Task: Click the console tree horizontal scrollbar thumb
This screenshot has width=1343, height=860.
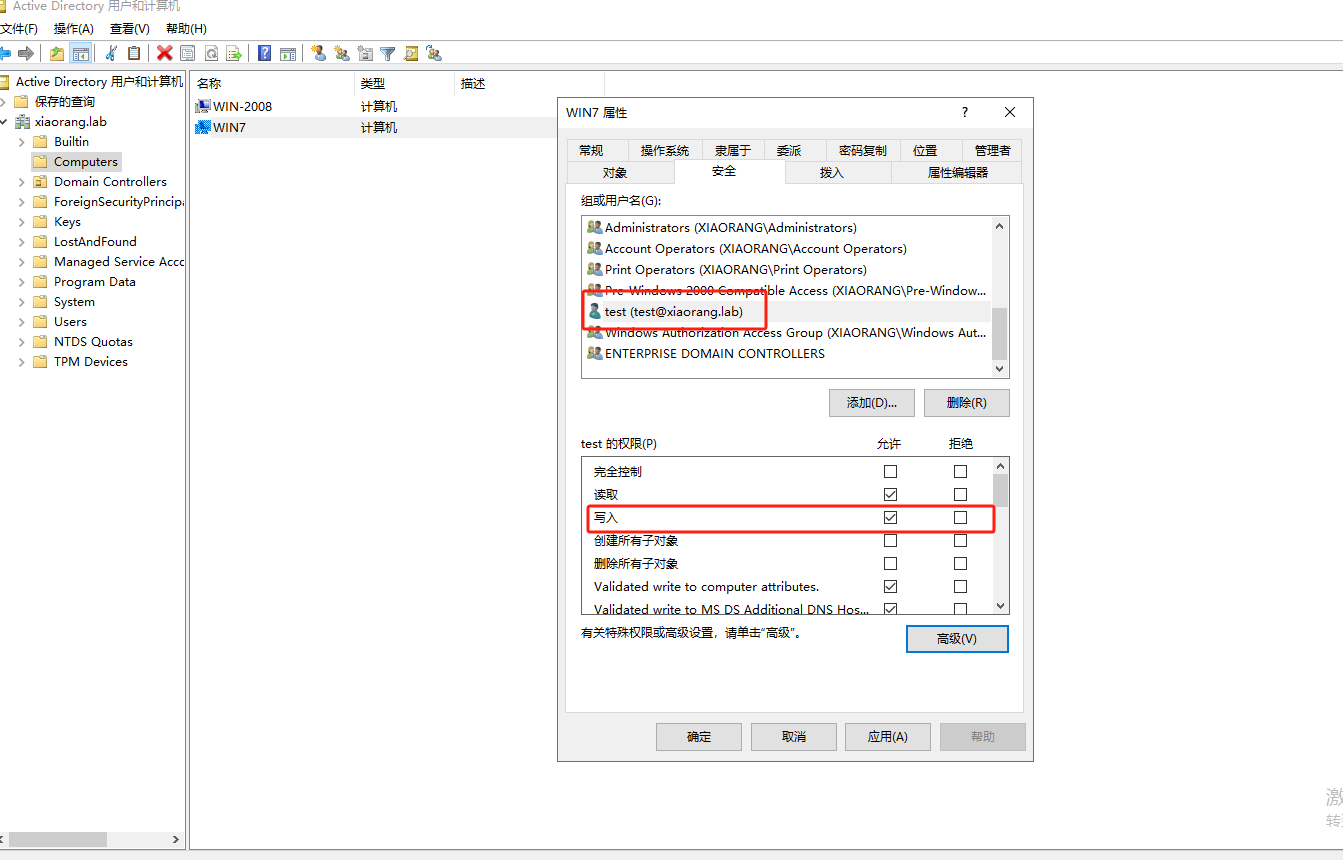Action: (57, 840)
